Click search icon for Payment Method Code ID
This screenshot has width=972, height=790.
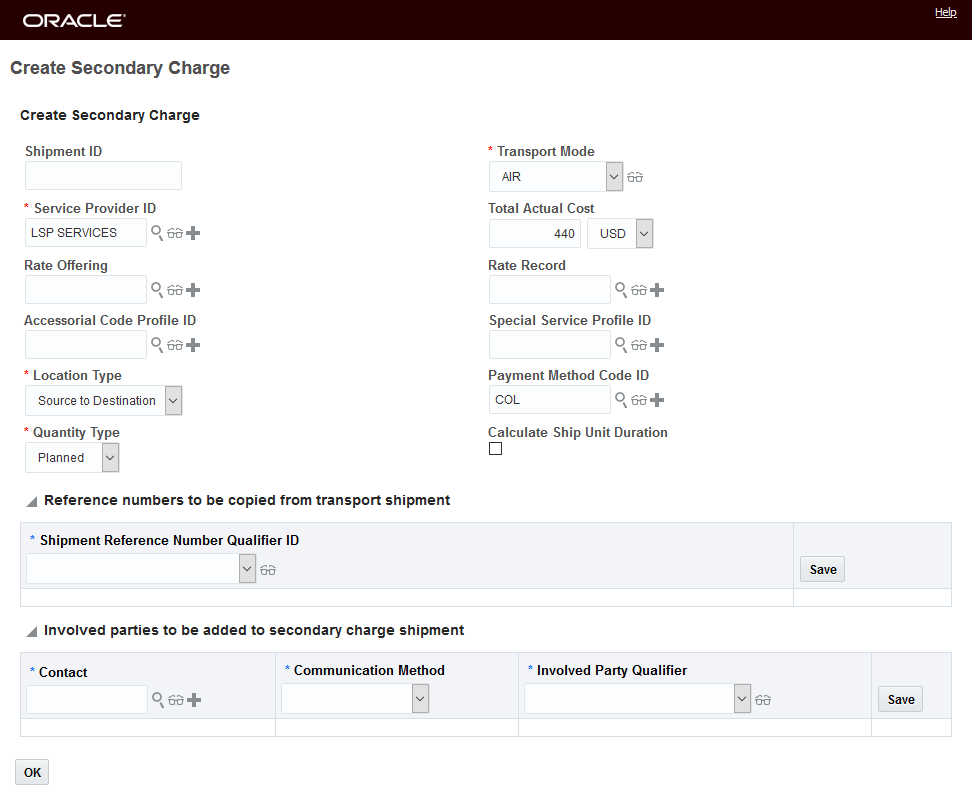coord(620,400)
